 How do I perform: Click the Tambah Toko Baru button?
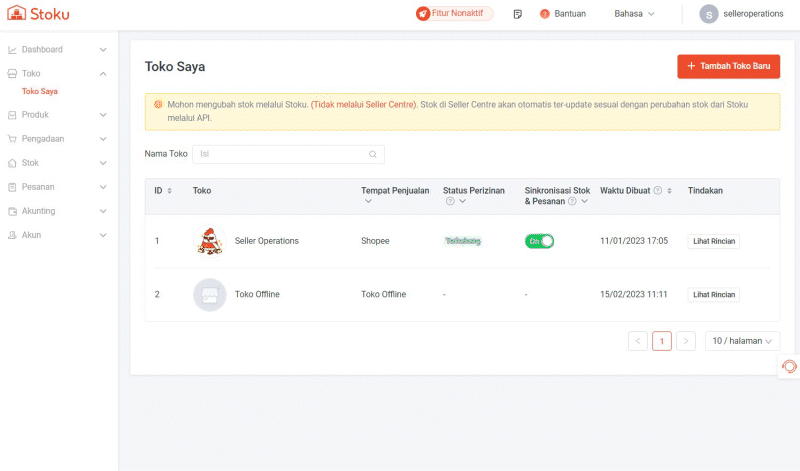pos(728,66)
